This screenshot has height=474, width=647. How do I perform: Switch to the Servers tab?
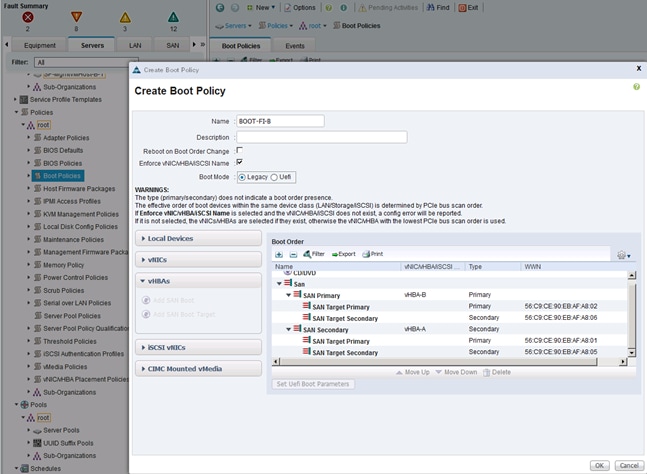(92, 45)
